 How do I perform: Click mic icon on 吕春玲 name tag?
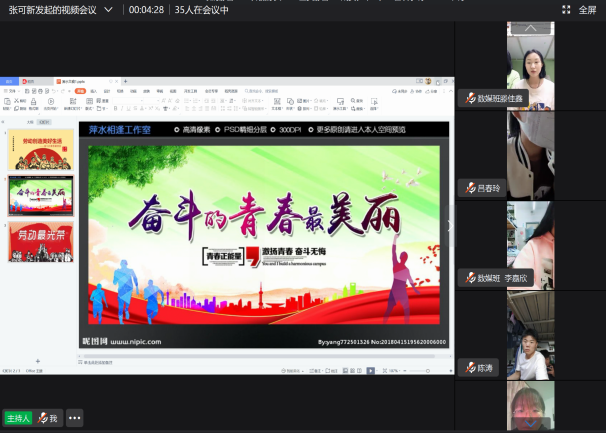[x=469, y=188]
